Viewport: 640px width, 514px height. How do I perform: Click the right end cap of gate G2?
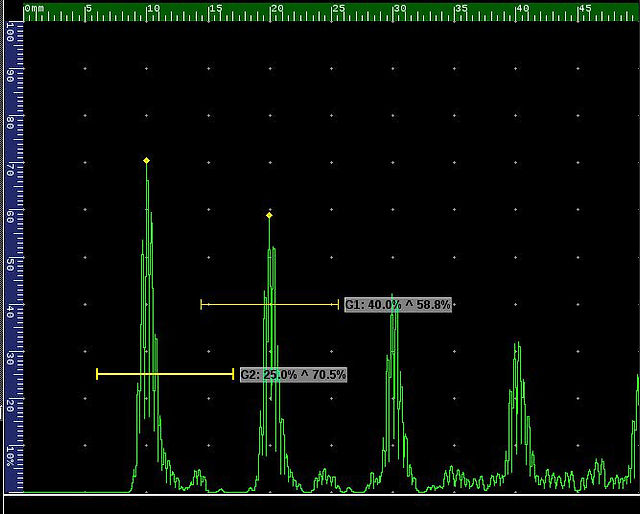click(x=233, y=374)
